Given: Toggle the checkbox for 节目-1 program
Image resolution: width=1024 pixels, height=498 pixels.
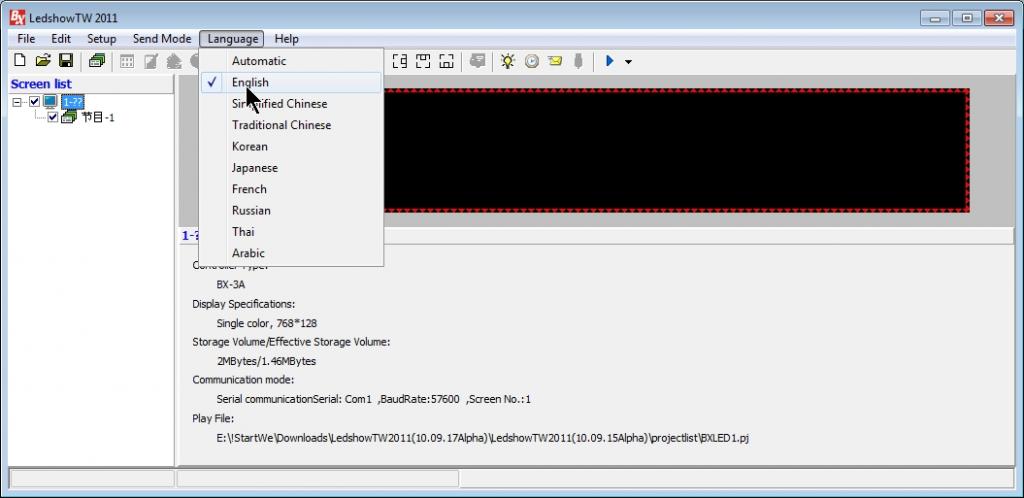Looking at the screenshot, I should [53, 117].
